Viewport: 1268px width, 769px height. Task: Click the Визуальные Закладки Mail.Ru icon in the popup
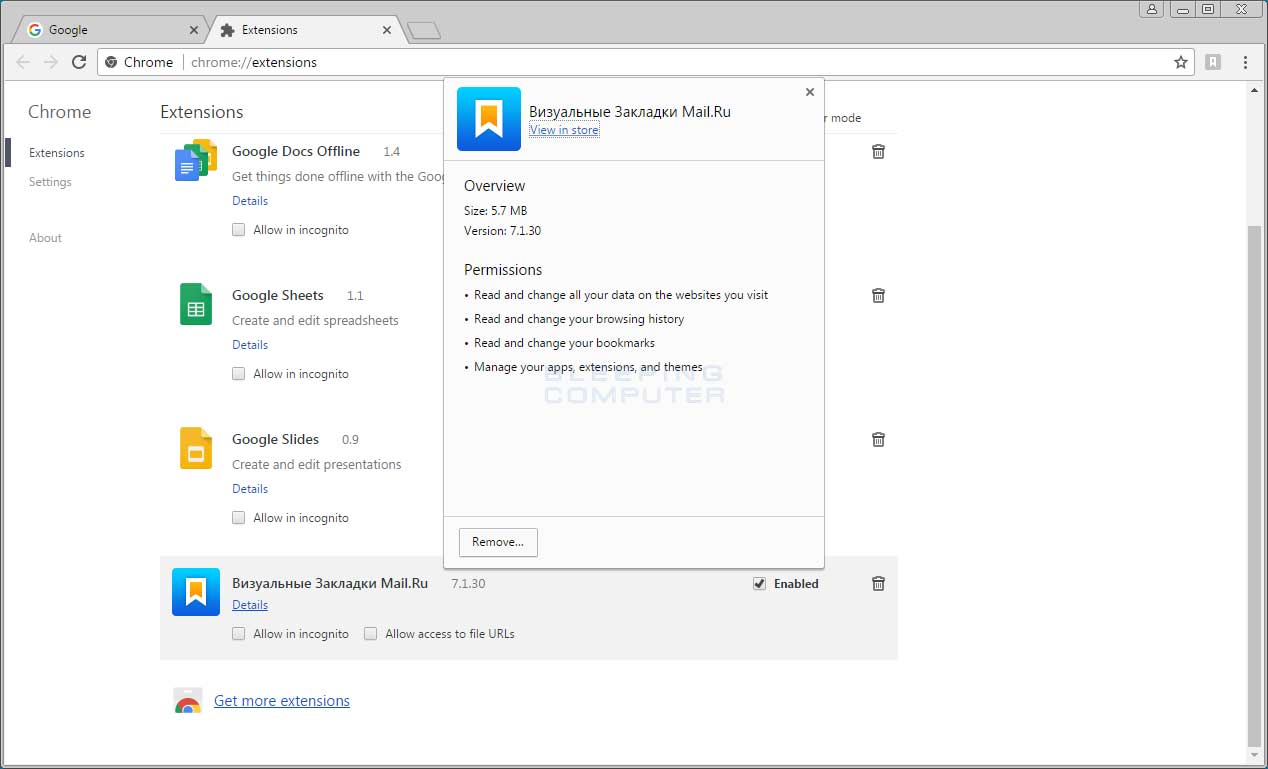pos(488,118)
